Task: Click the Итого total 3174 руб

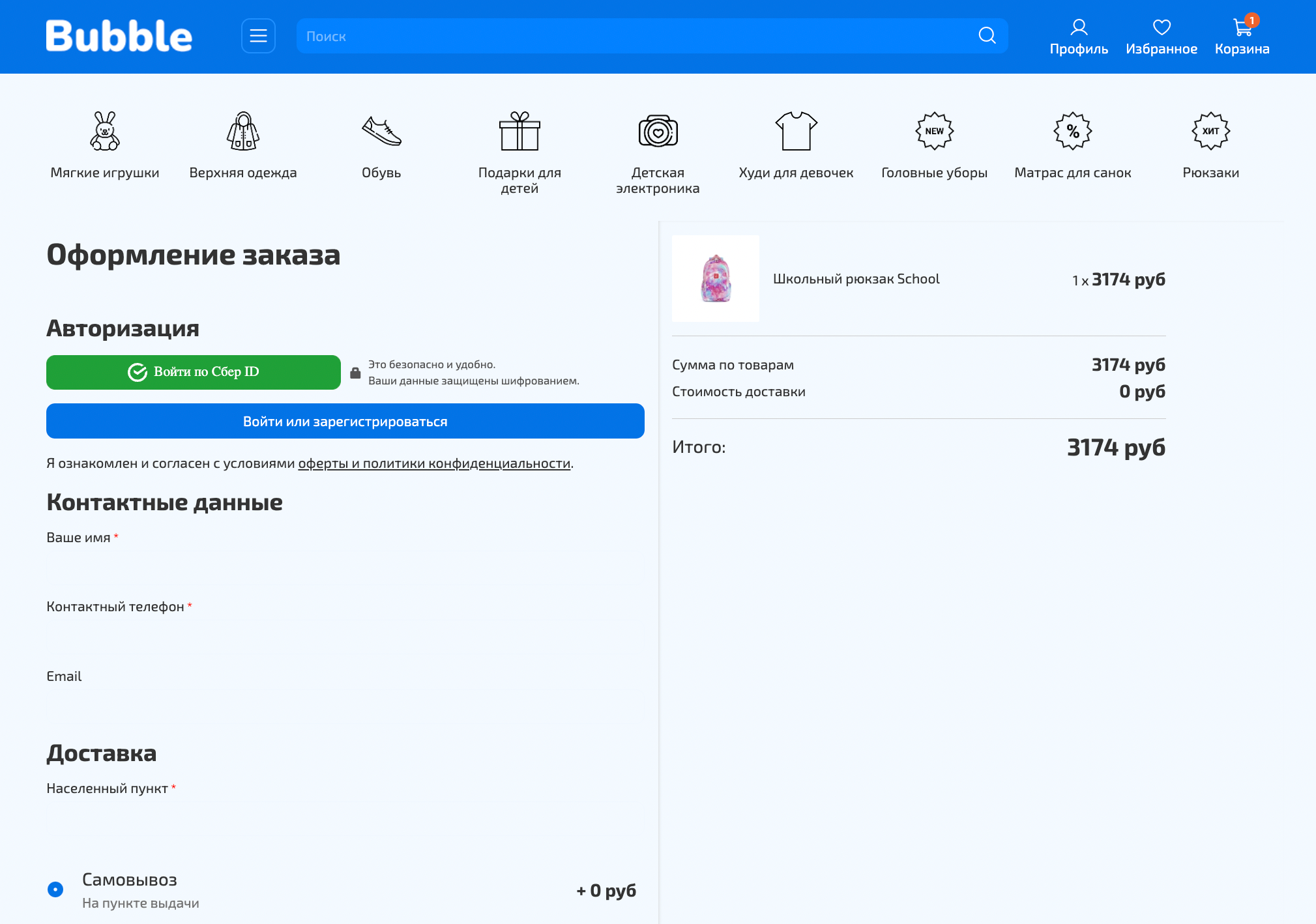Action: [x=1116, y=448]
